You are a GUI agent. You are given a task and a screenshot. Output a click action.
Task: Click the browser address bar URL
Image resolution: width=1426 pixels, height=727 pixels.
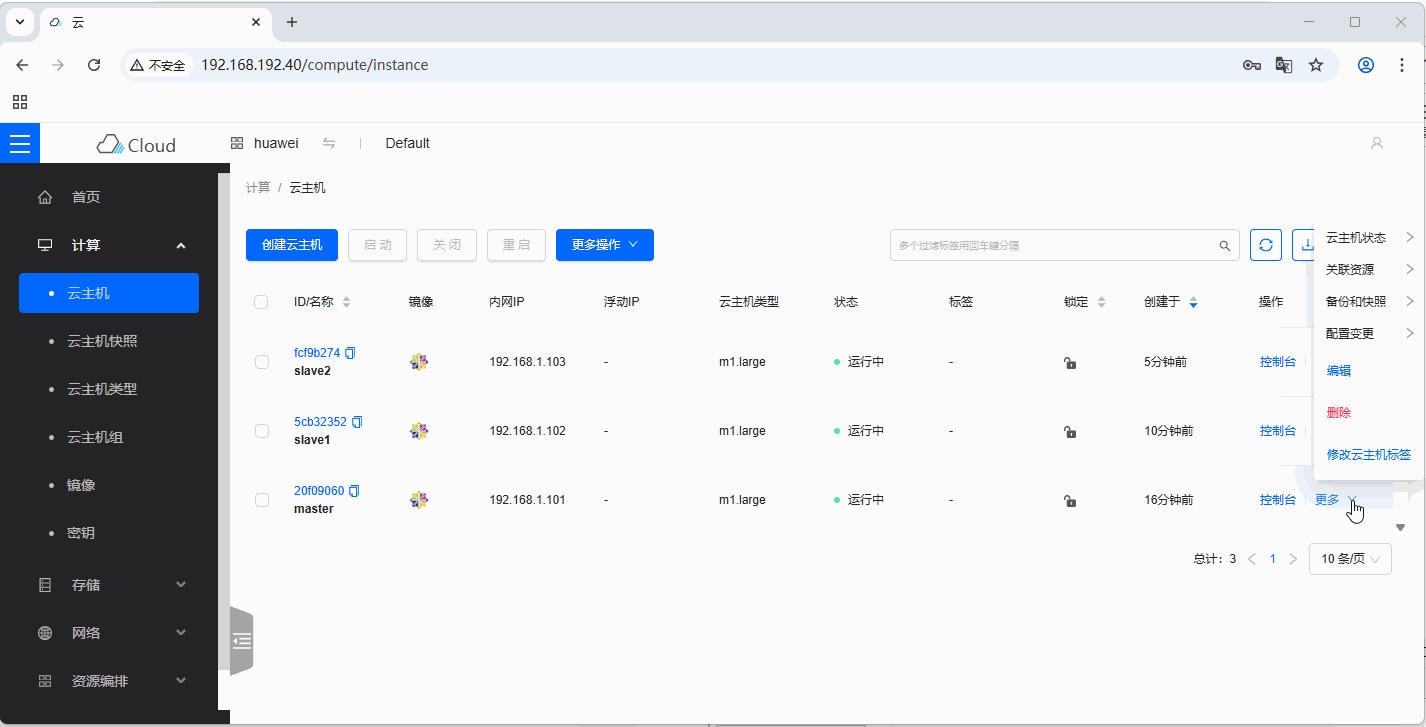(315, 65)
